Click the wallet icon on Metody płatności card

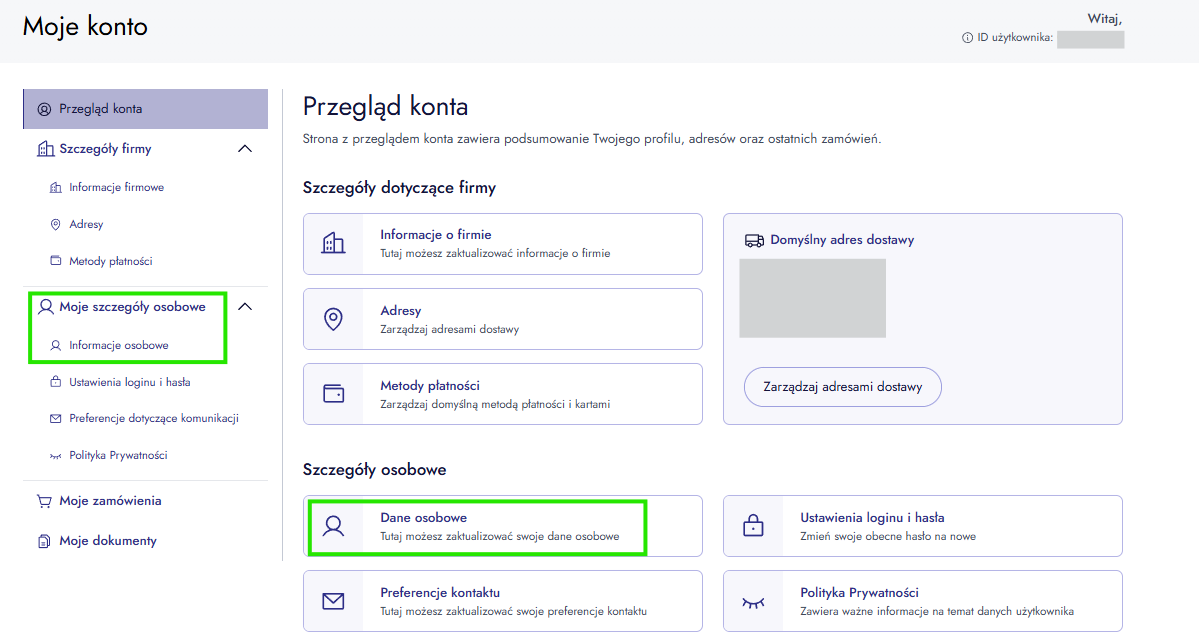333,394
